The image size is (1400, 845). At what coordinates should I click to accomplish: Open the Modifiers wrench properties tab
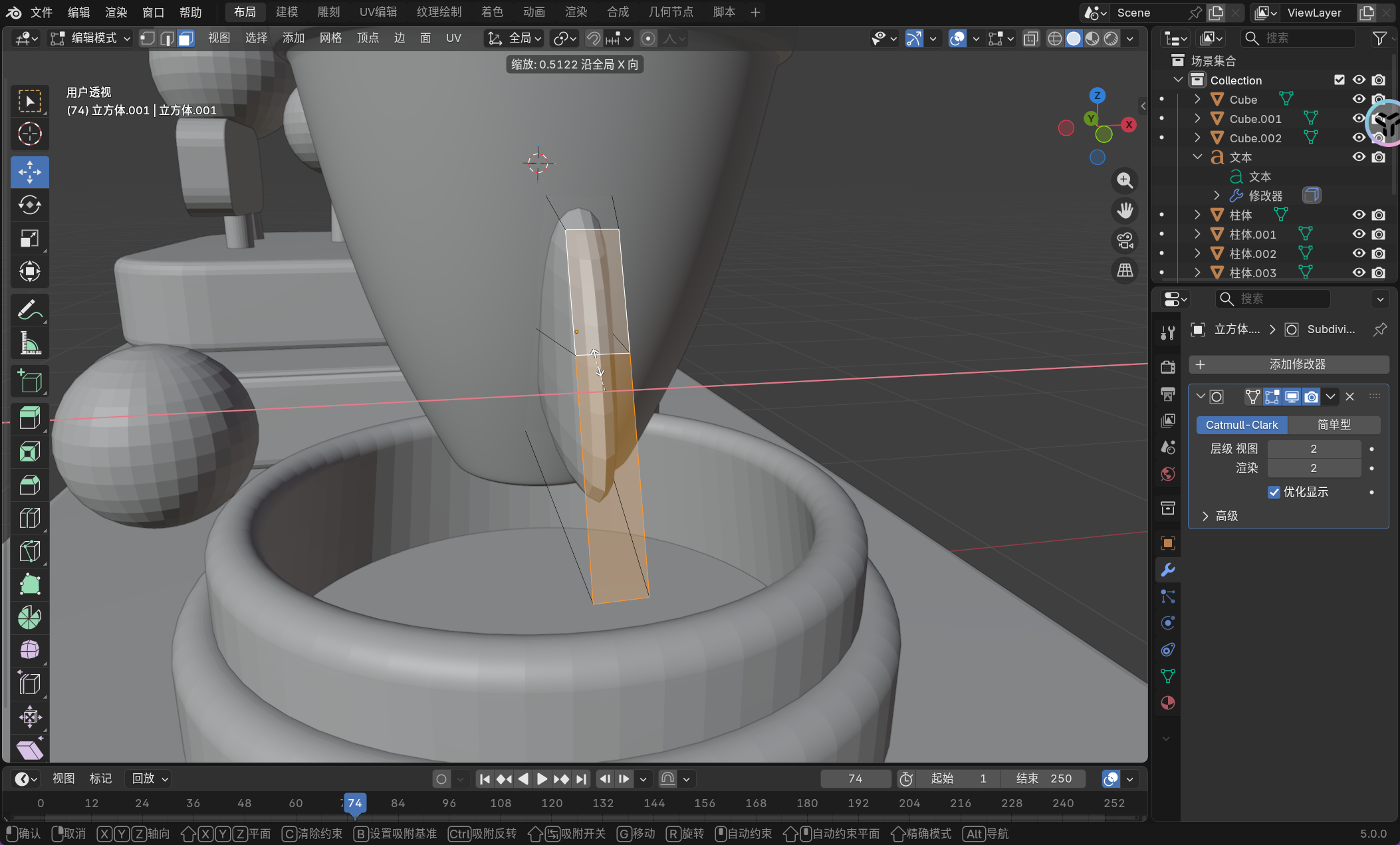coord(1167,570)
